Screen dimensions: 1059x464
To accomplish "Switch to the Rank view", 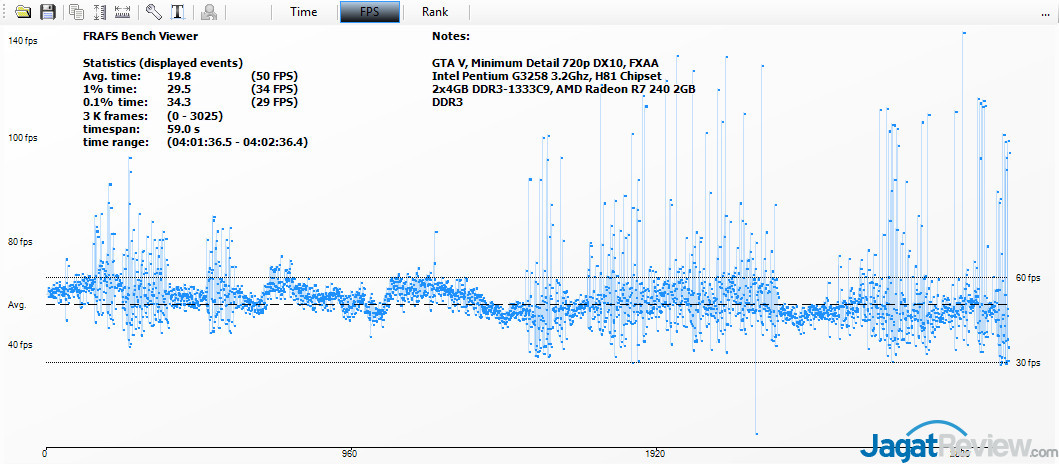I will coord(435,12).
